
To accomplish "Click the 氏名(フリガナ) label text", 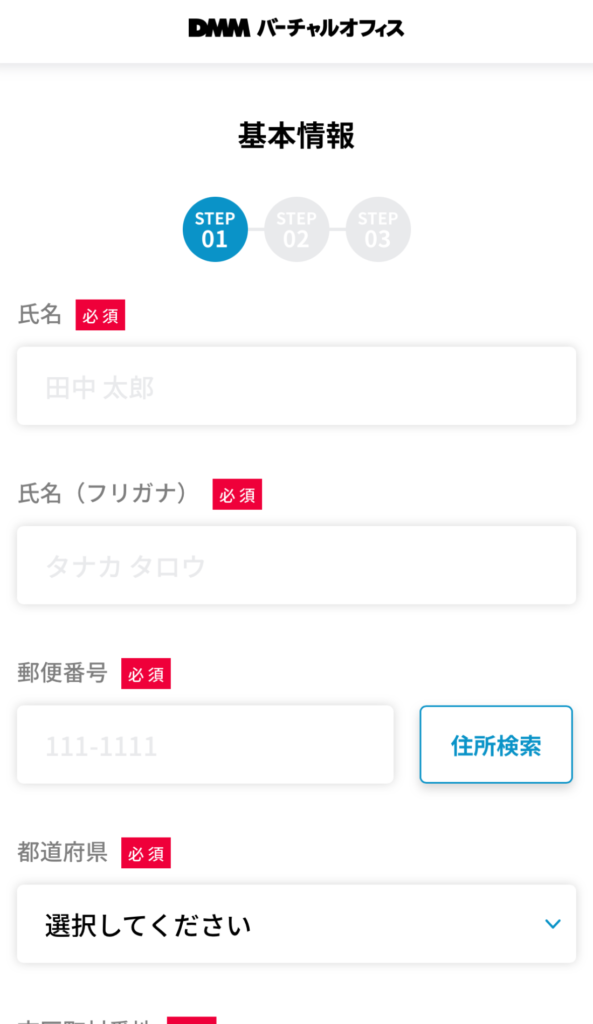I will tap(103, 494).
